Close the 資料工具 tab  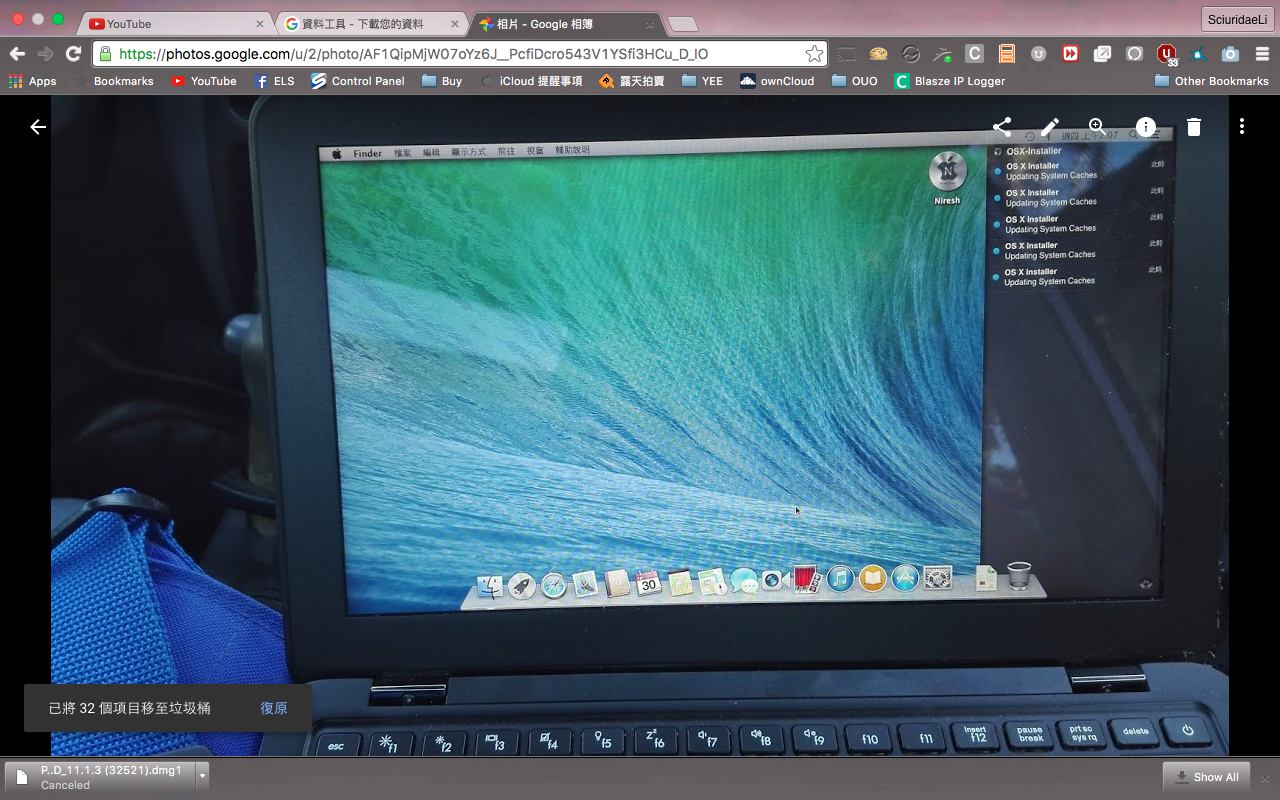(456, 24)
